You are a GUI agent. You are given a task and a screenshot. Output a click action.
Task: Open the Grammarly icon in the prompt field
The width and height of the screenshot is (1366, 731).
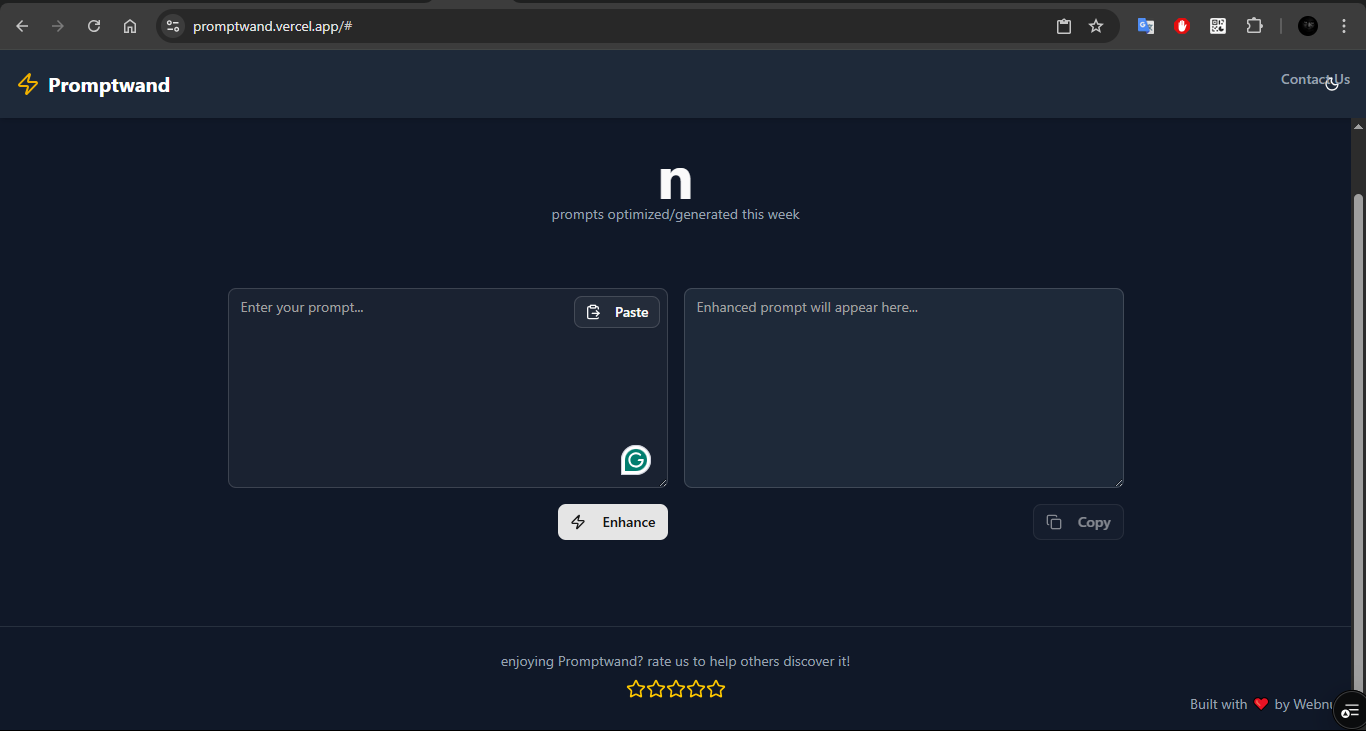[x=635, y=460]
